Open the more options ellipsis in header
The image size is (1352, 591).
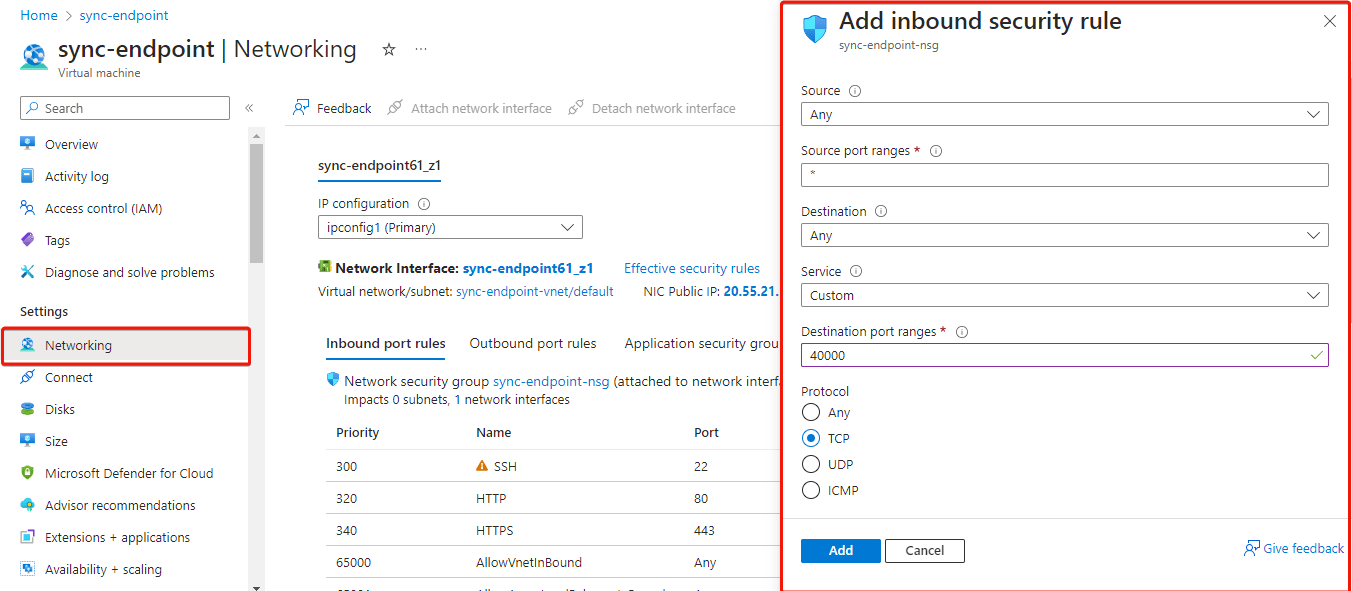421,49
